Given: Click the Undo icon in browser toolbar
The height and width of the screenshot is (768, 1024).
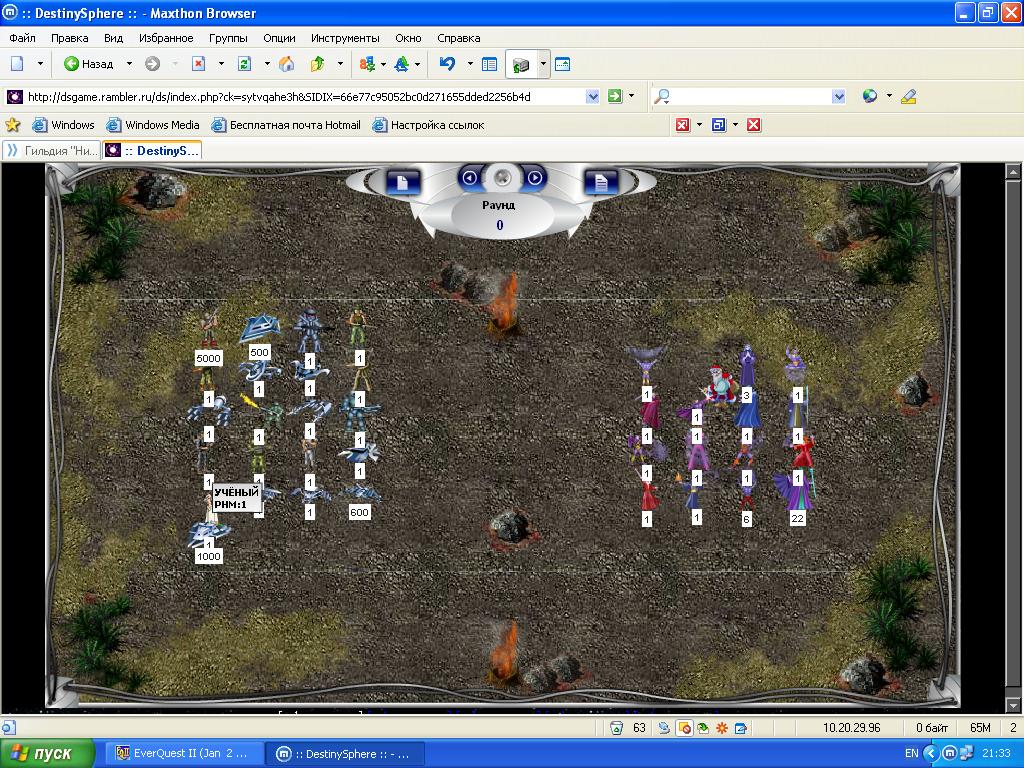Looking at the screenshot, I should pos(447,64).
